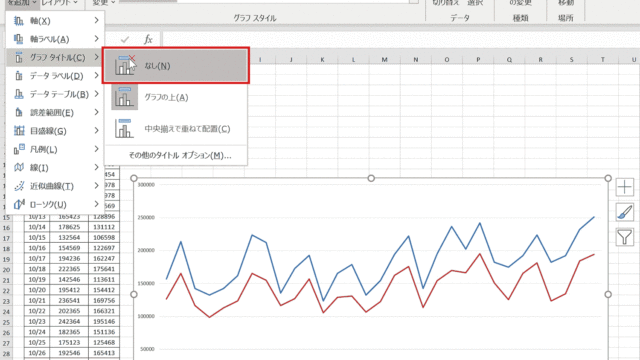Click cell containing date 10/26

tap(37, 353)
